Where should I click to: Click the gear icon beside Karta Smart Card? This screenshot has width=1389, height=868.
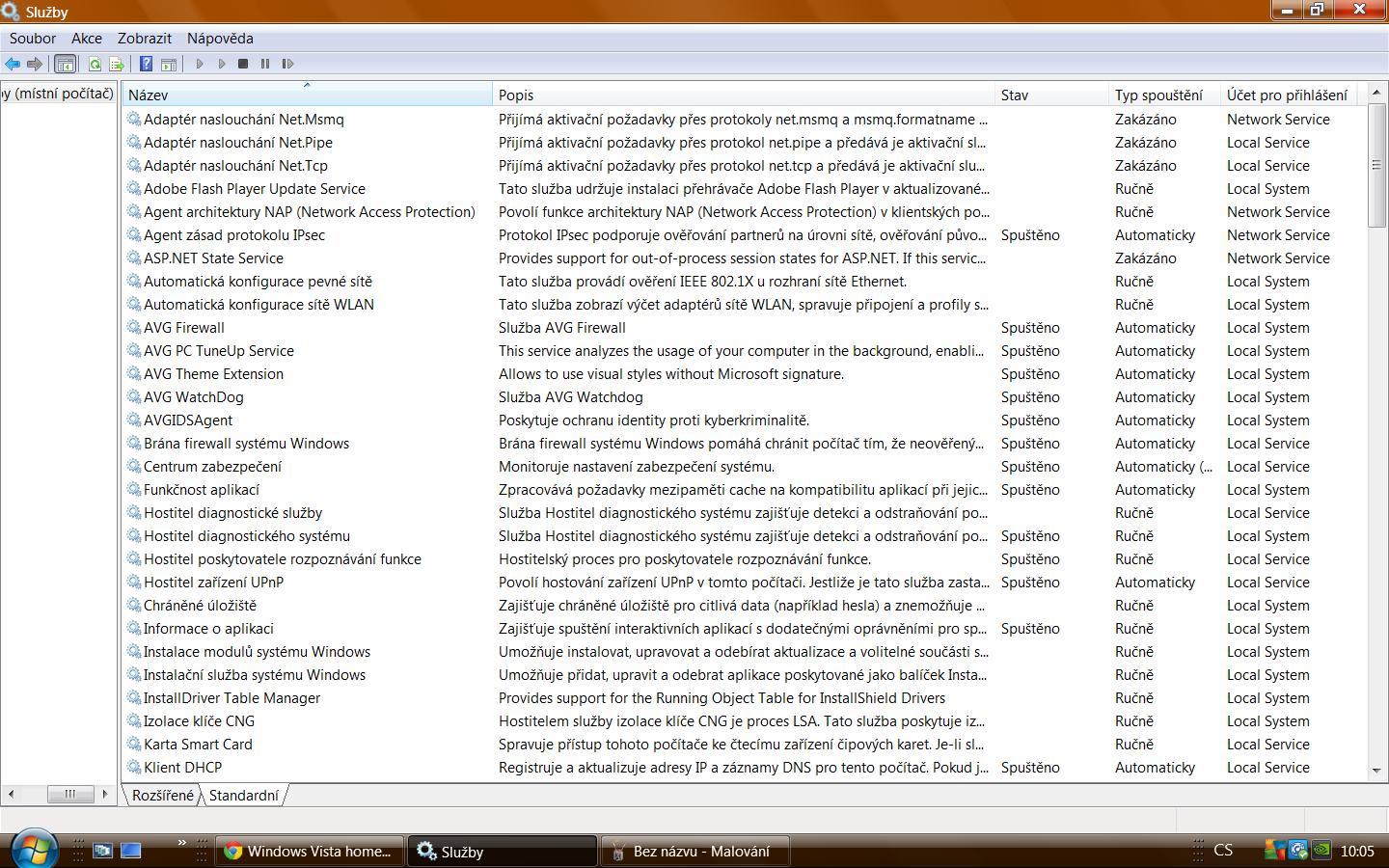coord(134,745)
